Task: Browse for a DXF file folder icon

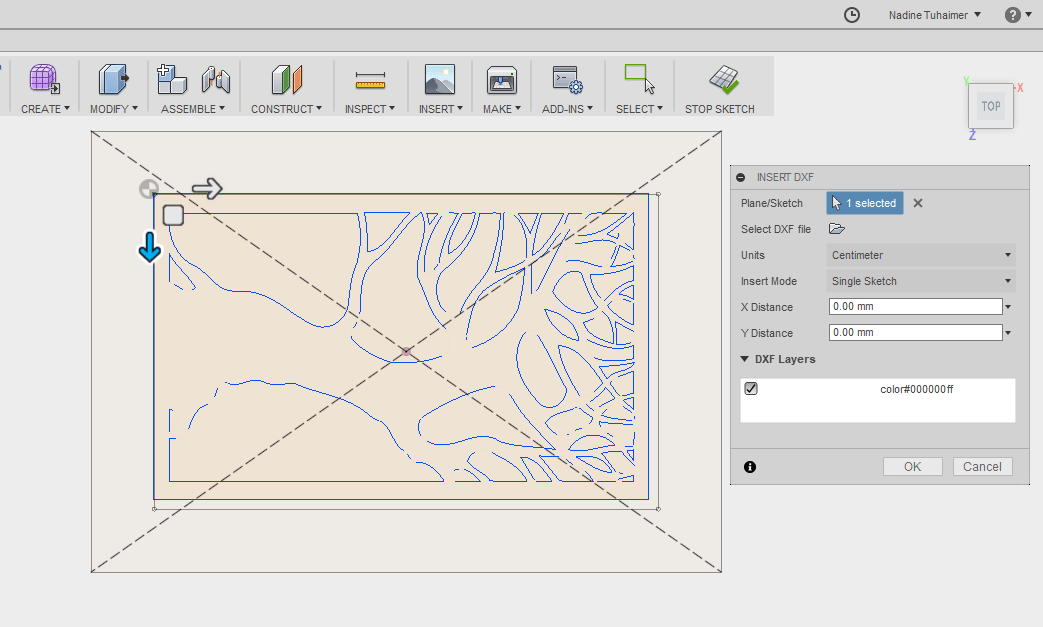Action: 837,229
